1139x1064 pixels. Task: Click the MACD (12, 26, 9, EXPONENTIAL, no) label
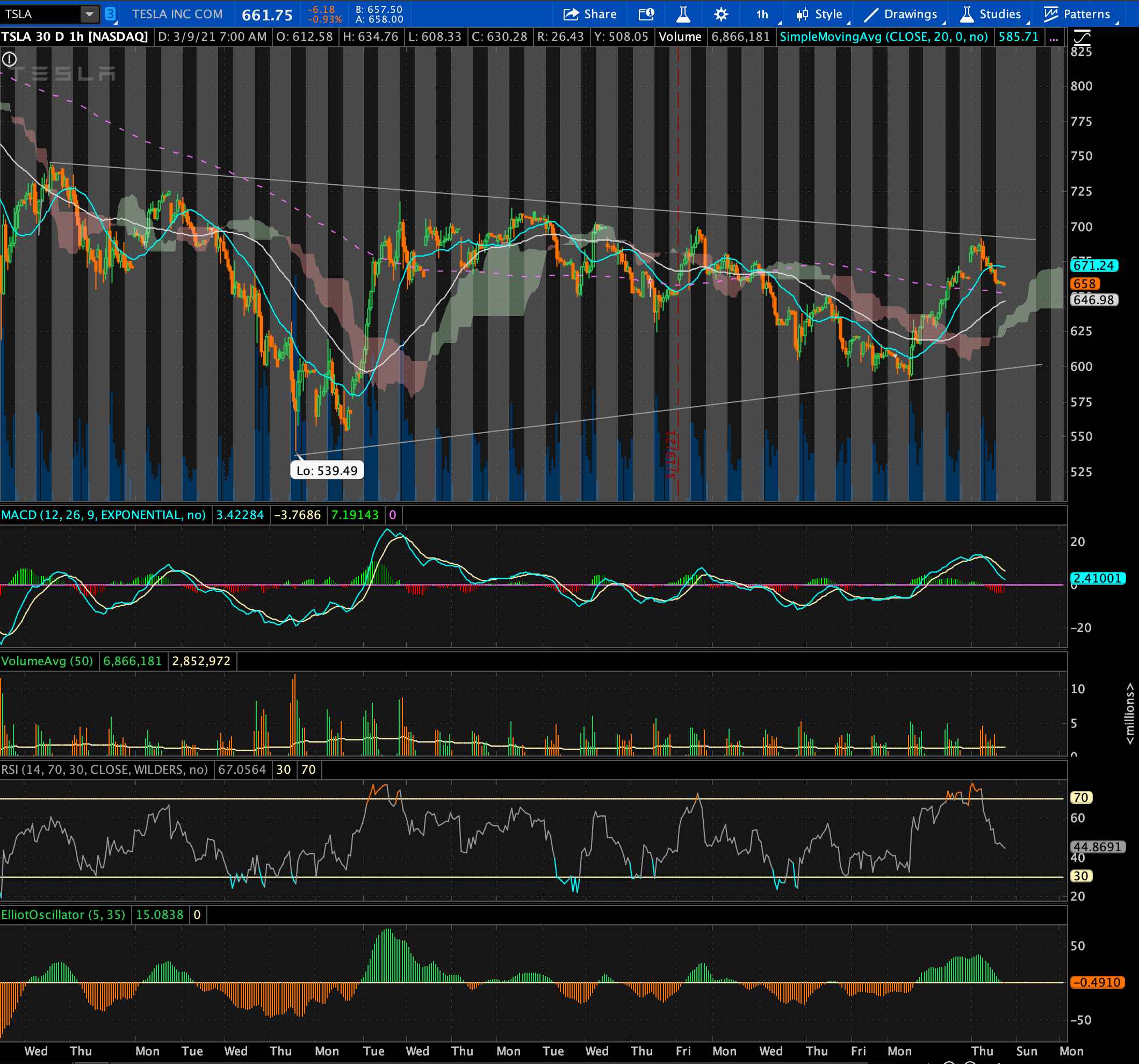click(103, 514)
